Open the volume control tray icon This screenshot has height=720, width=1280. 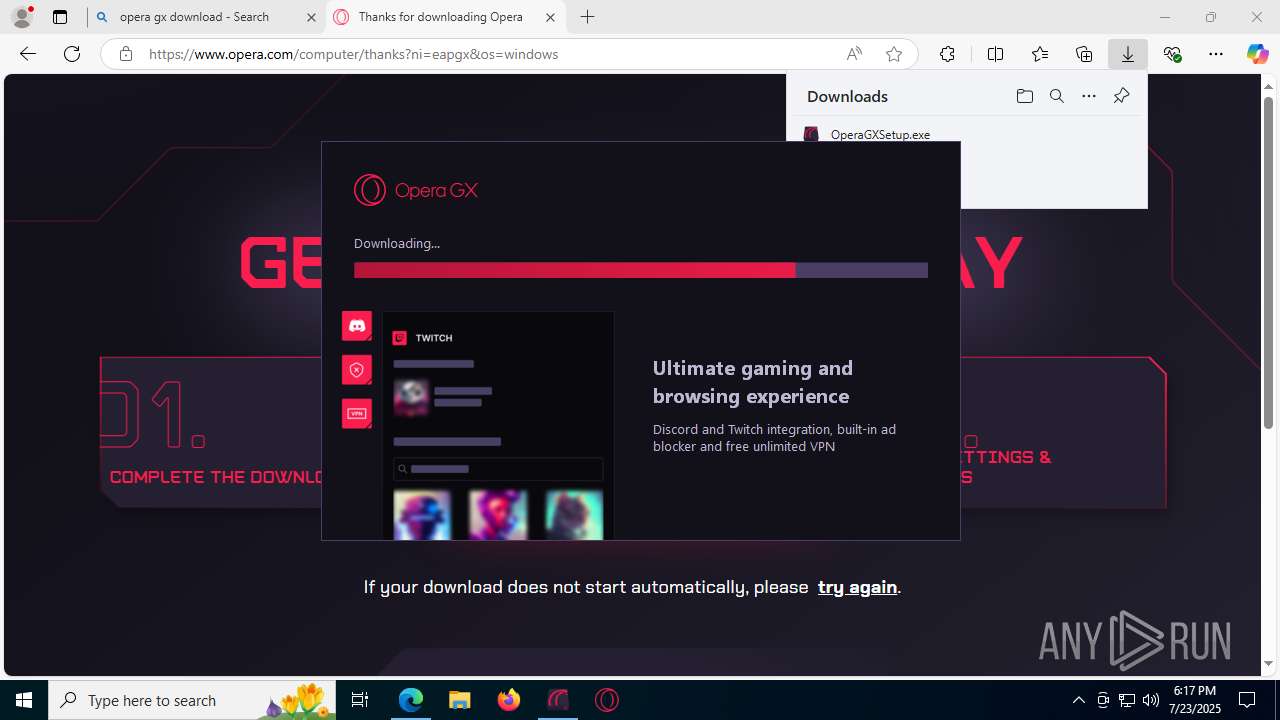point(1151,700)
